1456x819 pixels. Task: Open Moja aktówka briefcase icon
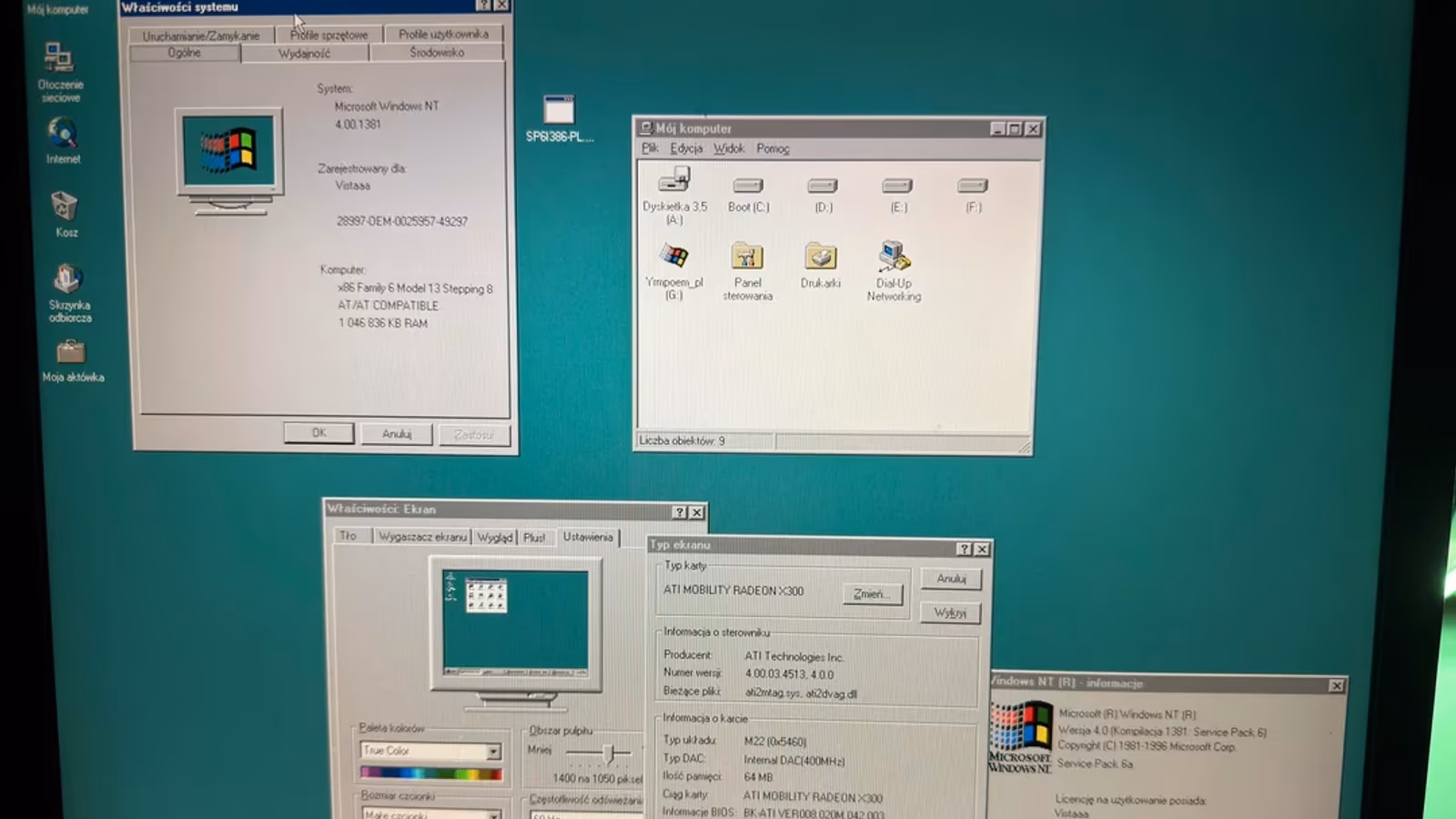72,360
